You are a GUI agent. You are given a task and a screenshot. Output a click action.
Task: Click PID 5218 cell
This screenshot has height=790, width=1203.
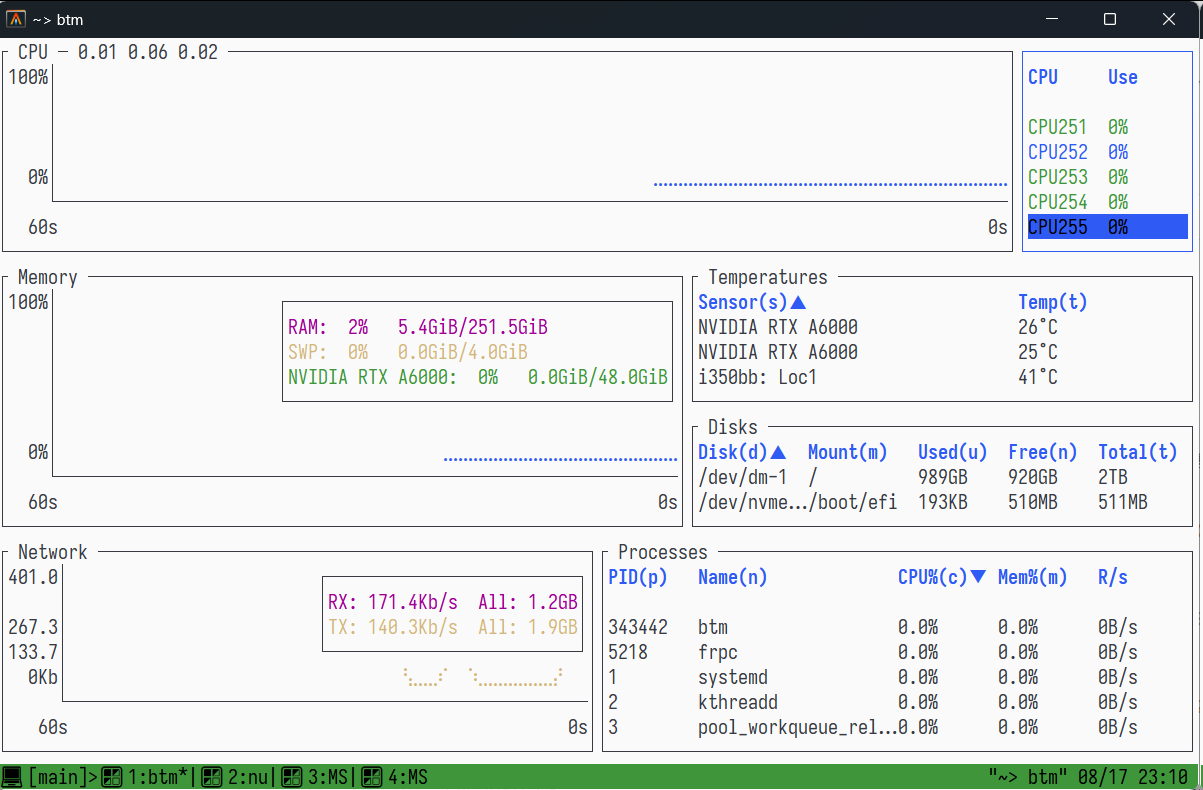[x=628, y=652]
